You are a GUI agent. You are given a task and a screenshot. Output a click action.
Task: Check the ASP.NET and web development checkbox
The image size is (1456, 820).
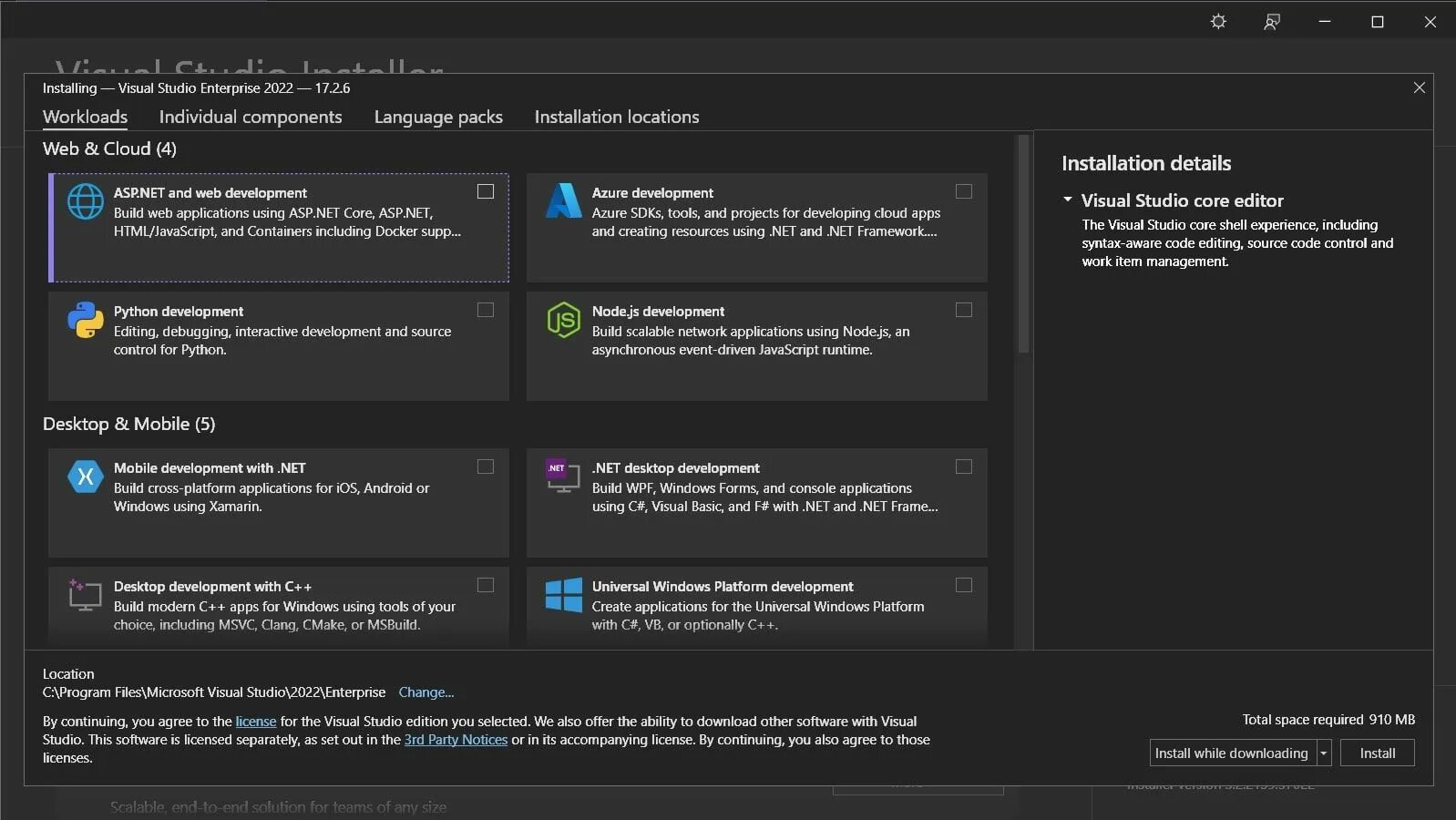(486, 192)
